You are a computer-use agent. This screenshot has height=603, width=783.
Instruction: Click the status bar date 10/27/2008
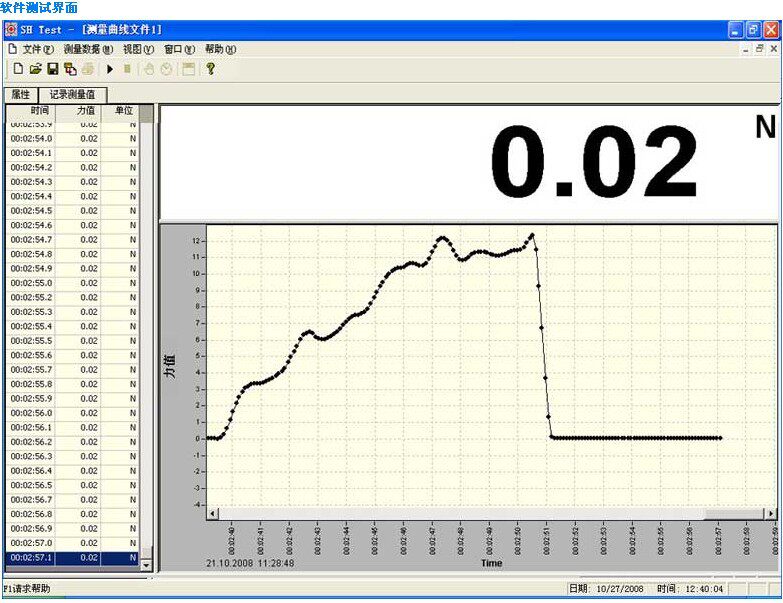[x=620, y=589]
